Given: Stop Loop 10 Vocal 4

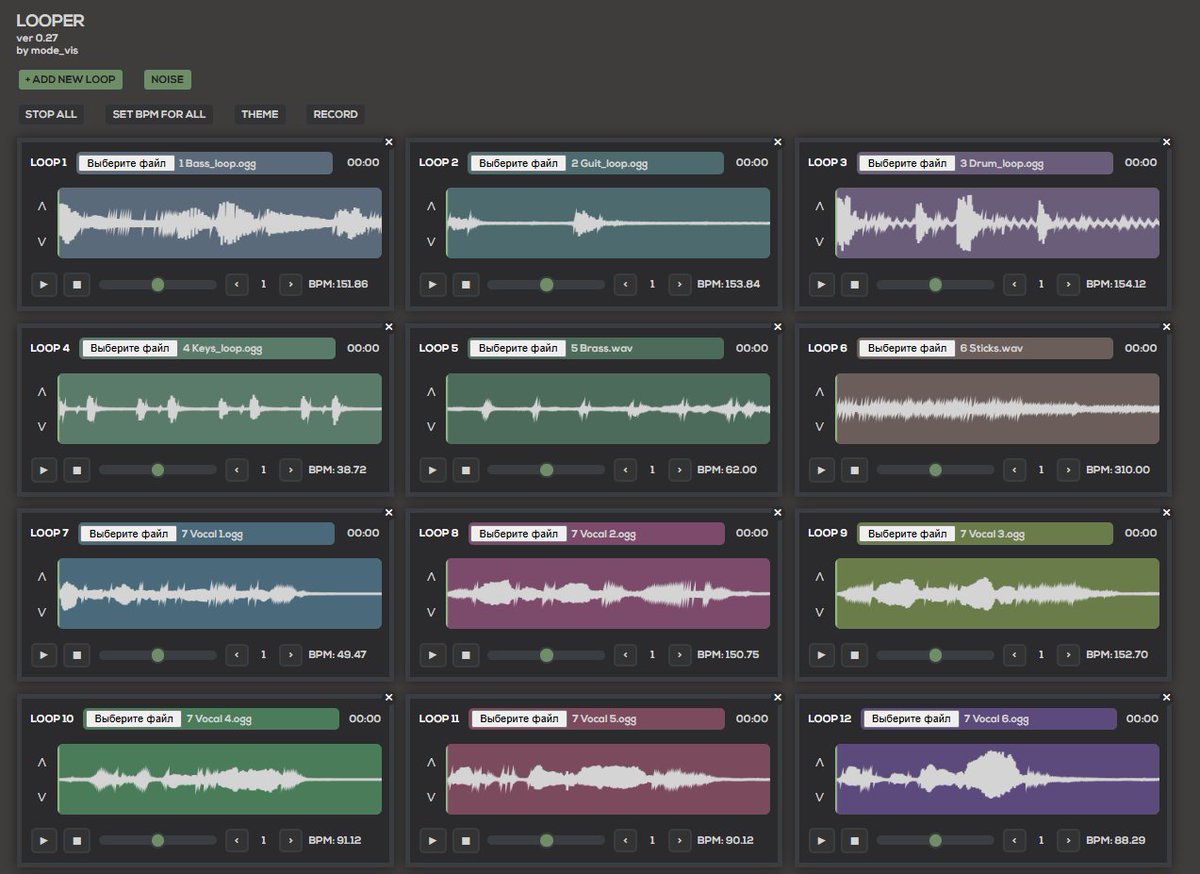Looking at the screenshot, I should [76, 841].
